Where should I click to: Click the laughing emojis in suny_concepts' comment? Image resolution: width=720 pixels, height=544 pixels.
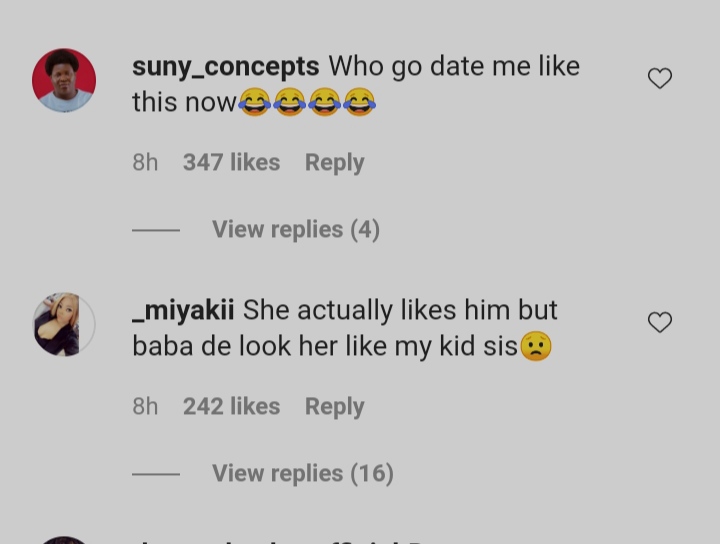point(307,102)
